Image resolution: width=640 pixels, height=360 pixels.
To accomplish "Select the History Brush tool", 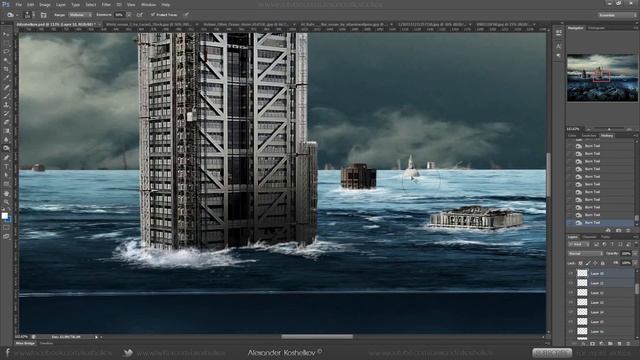I will (x=6, y=113).
